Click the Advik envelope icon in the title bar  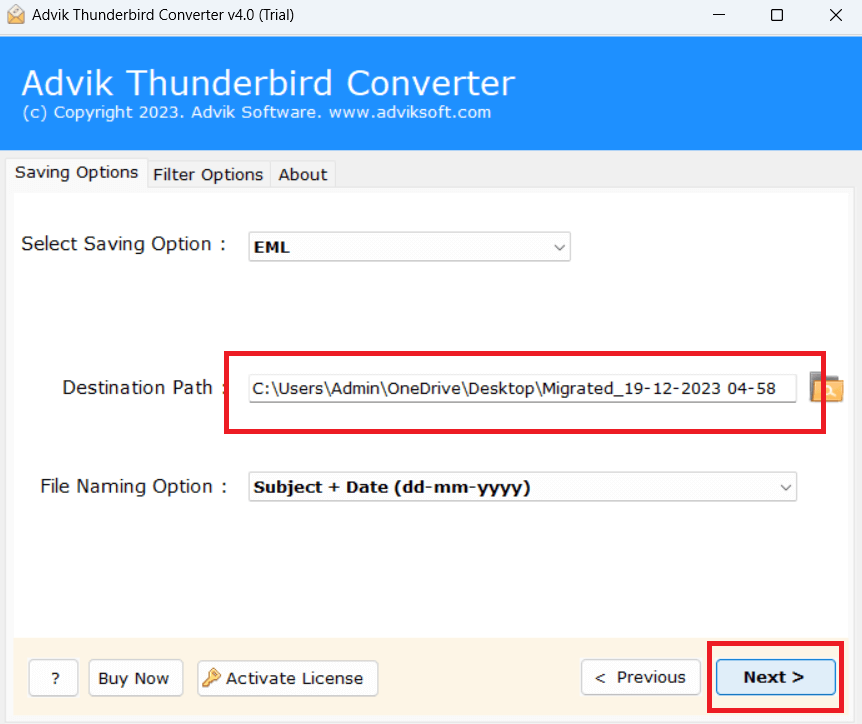tap(16, 15)
